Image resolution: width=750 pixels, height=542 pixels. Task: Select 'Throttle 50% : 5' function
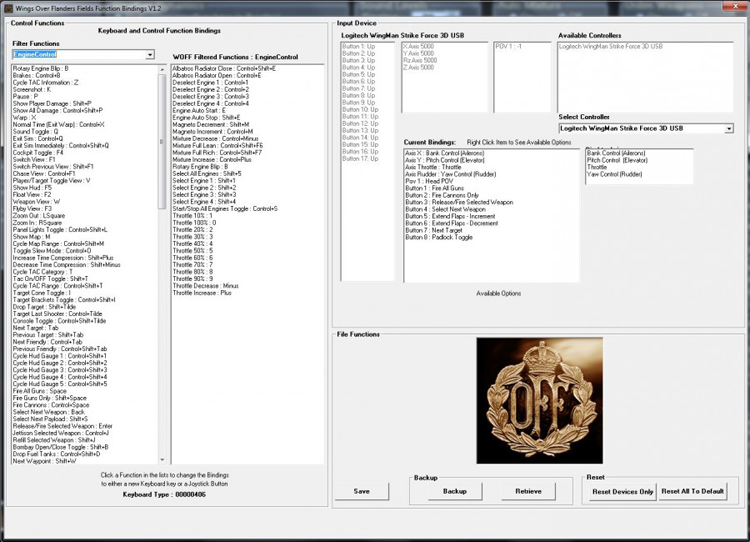pyautogui.click(x=193, y=251)
